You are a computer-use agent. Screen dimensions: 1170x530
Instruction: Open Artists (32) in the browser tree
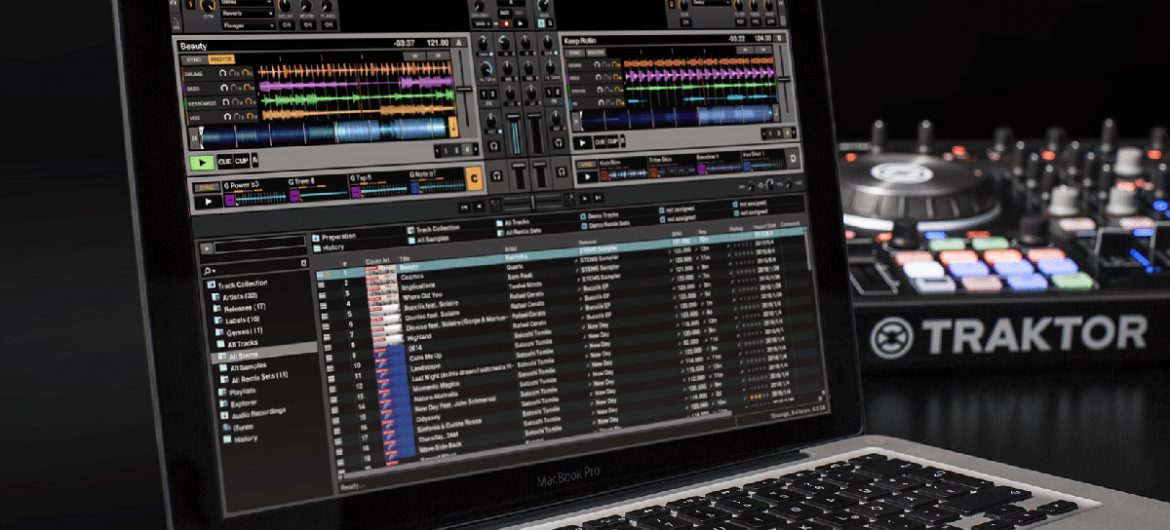240,296
